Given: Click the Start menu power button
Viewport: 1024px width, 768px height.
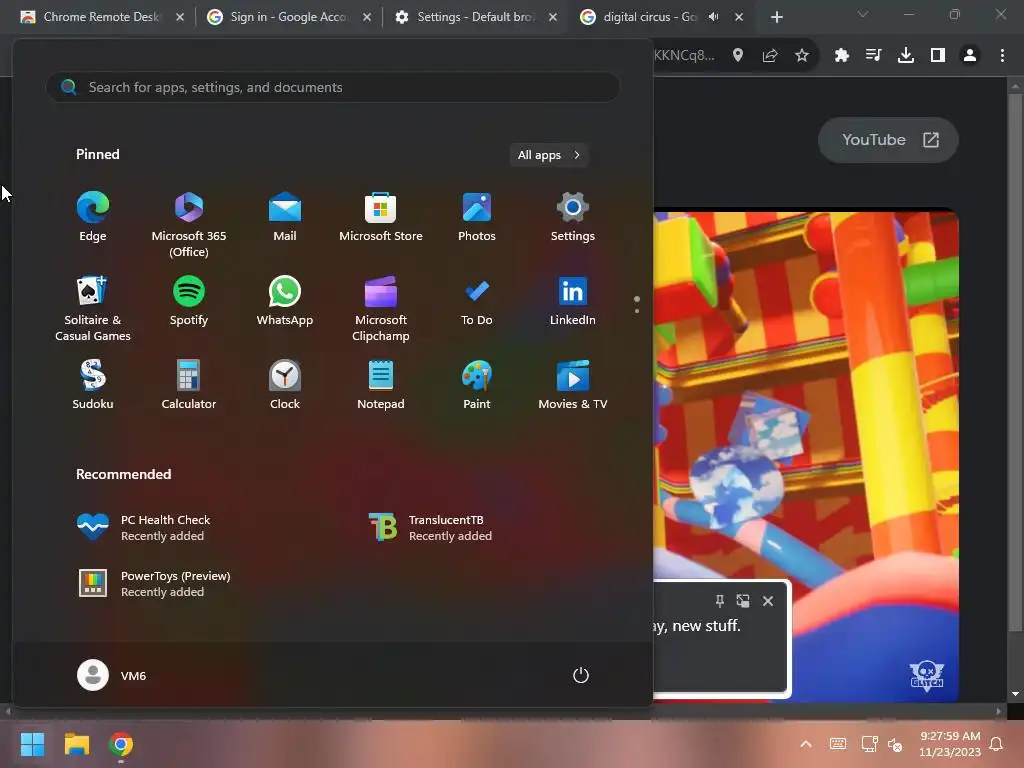Looking at the screenshot, I should [x=581, y=675].
